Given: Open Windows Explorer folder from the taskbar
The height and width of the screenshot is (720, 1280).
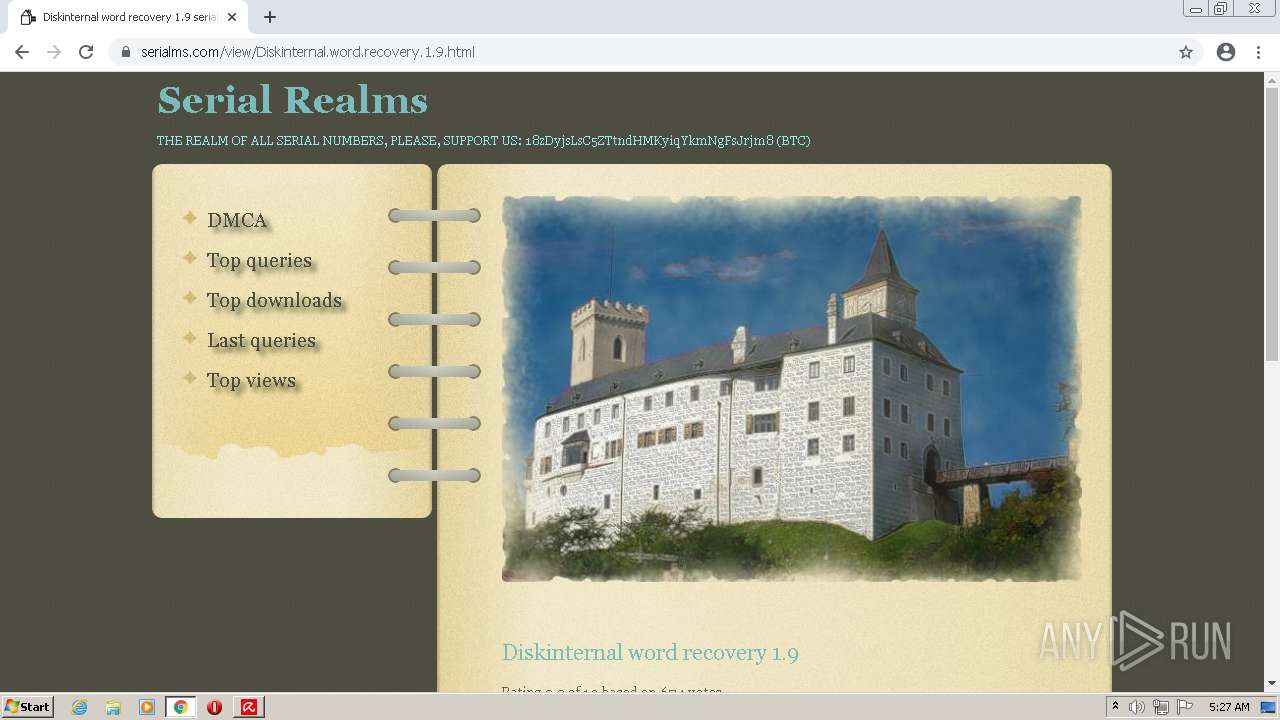Looking at the screenshot, I should [x=113, y=707].
